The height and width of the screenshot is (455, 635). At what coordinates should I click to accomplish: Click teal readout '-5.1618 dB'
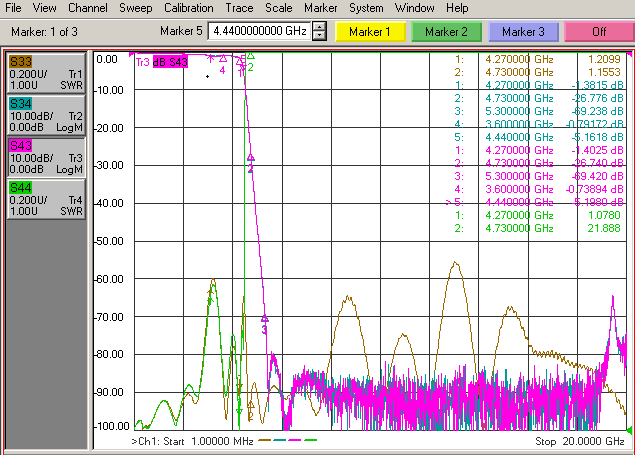(x=598, y=137)
